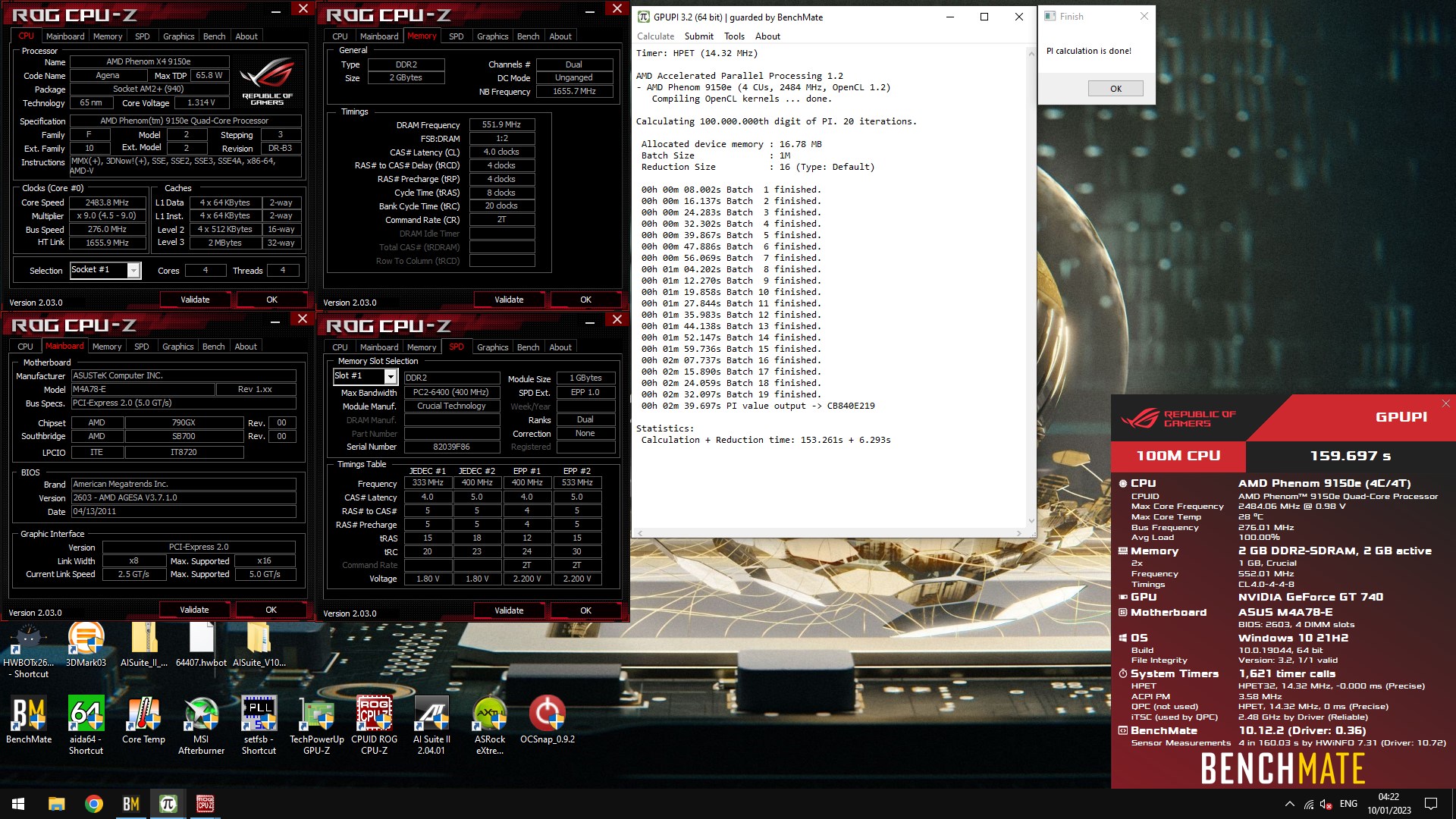Open Calculate menu in GPUPI
Image resolution: width=1456 pixels, height=819 pixels.
click(655, 36)
